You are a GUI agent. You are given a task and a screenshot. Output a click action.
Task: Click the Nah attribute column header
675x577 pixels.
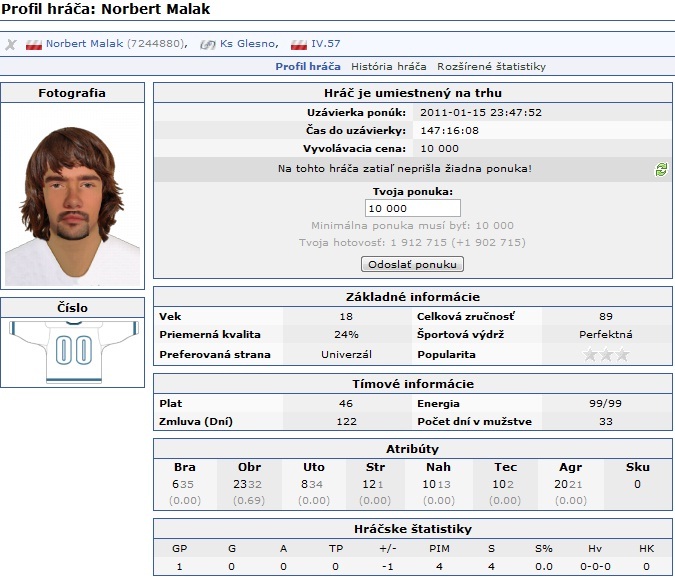438,467
